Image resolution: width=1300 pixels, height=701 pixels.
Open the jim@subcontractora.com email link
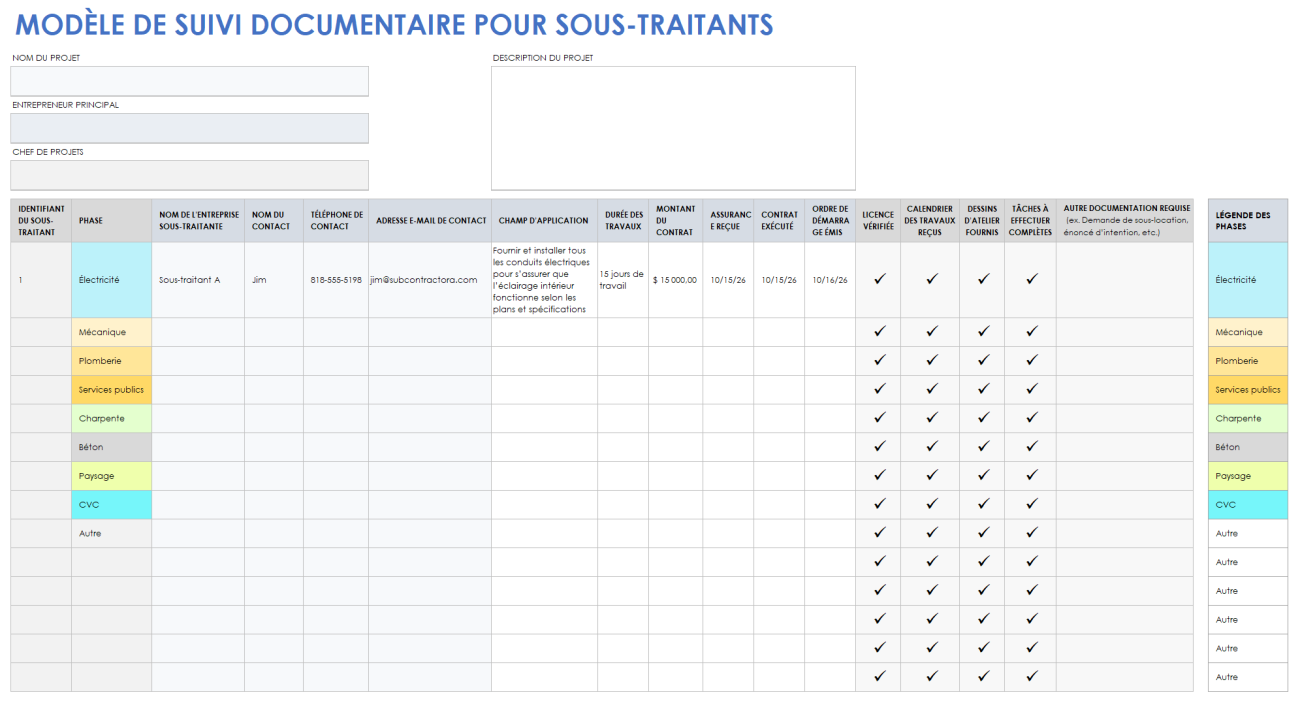click(422, 280)
